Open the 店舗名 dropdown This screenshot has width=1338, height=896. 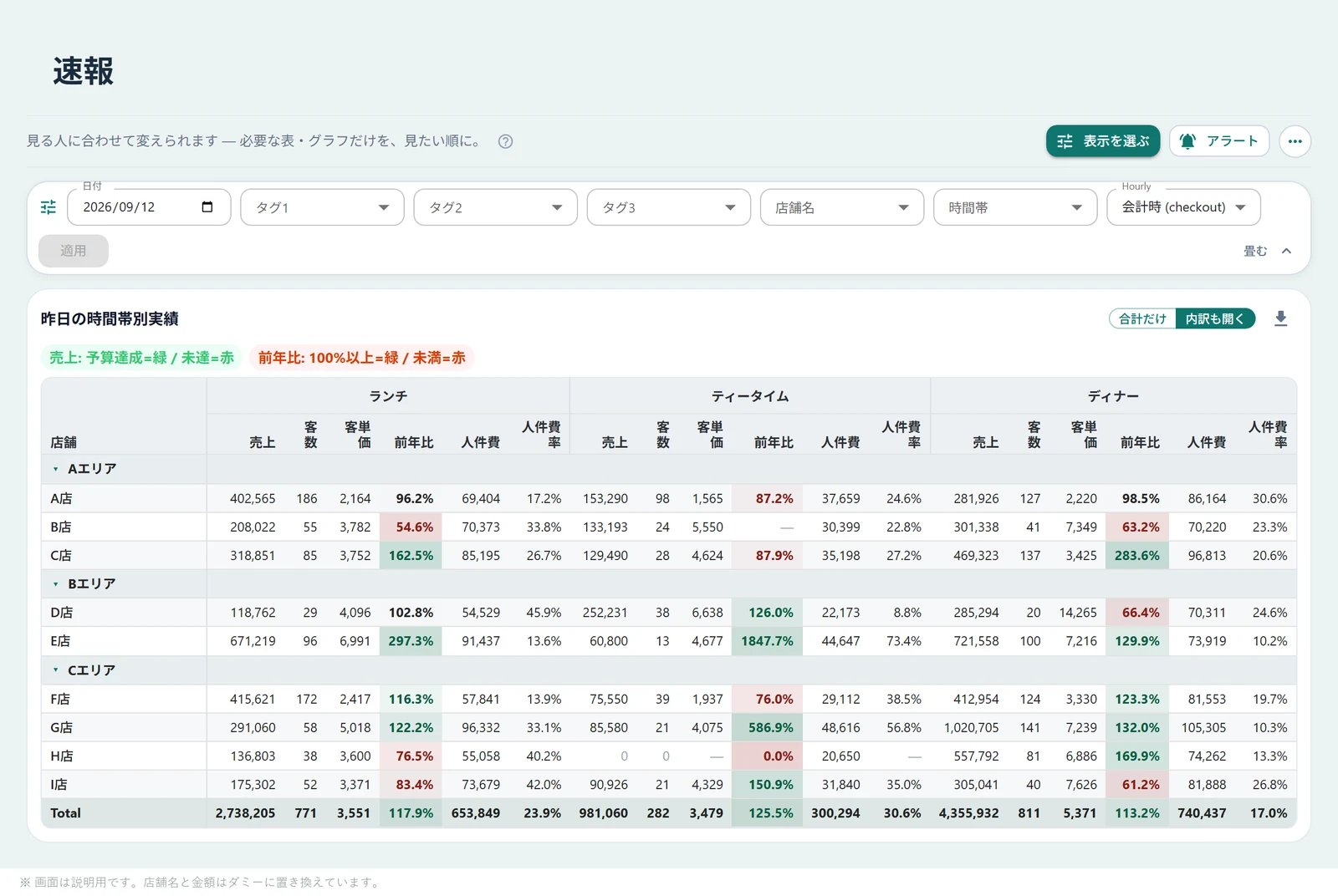pyautogui.click(x=842, y=207)
